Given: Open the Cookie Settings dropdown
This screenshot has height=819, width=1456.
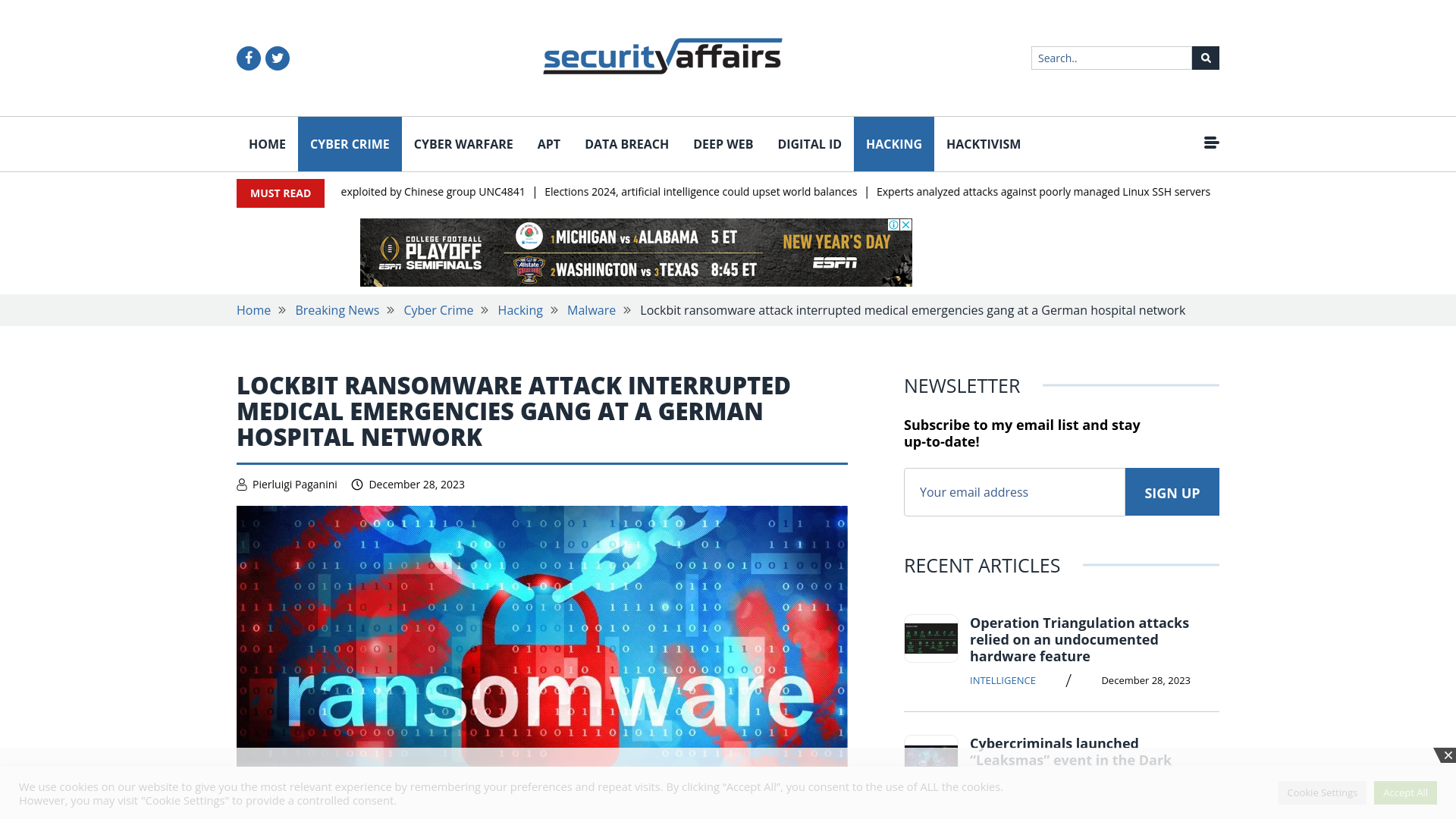Looking at the screenshot, I should tap(1322, 792).
